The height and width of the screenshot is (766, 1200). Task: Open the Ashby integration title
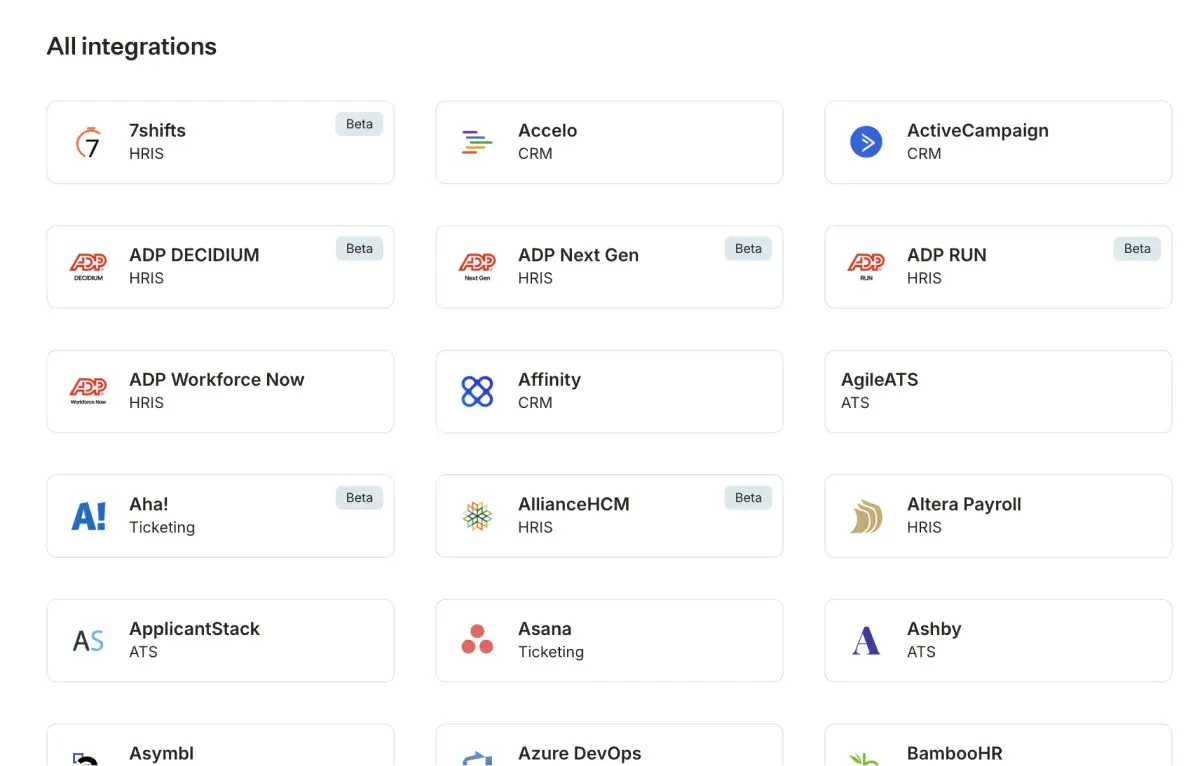click(934, 629)
